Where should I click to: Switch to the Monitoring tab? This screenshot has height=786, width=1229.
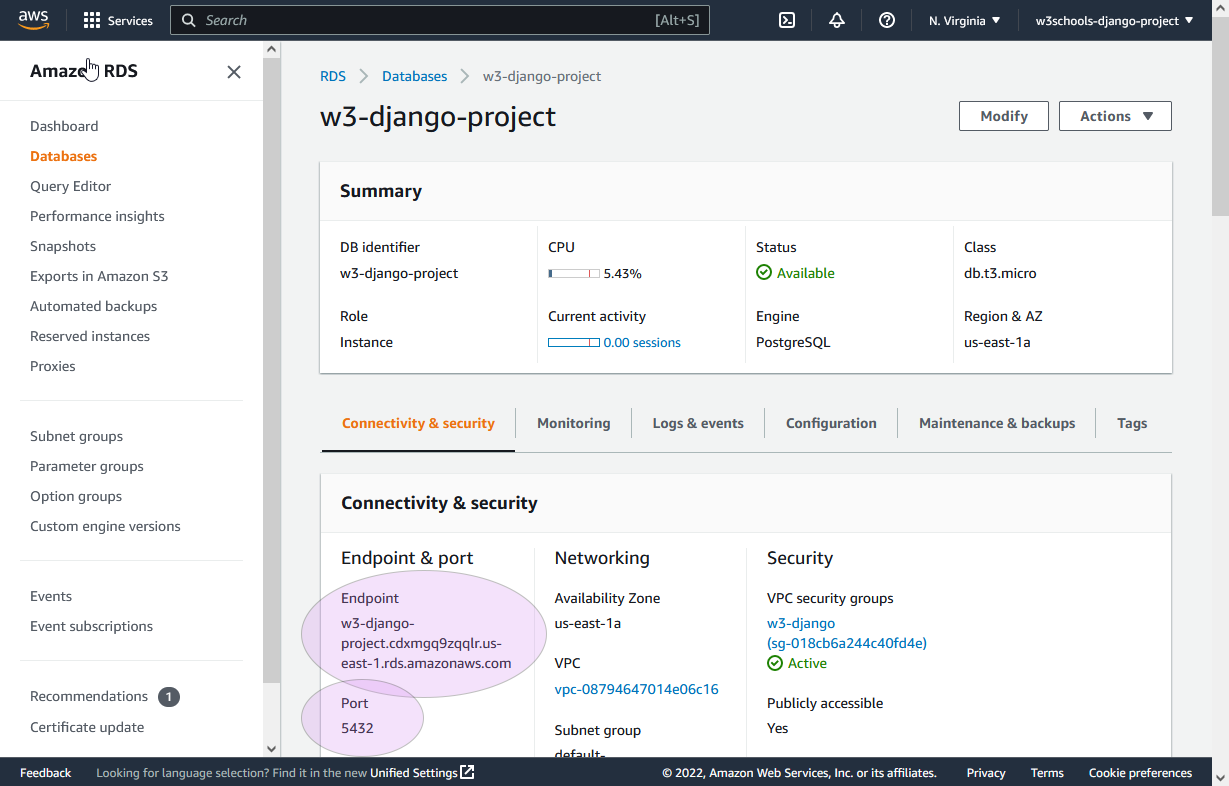[573, 423]
